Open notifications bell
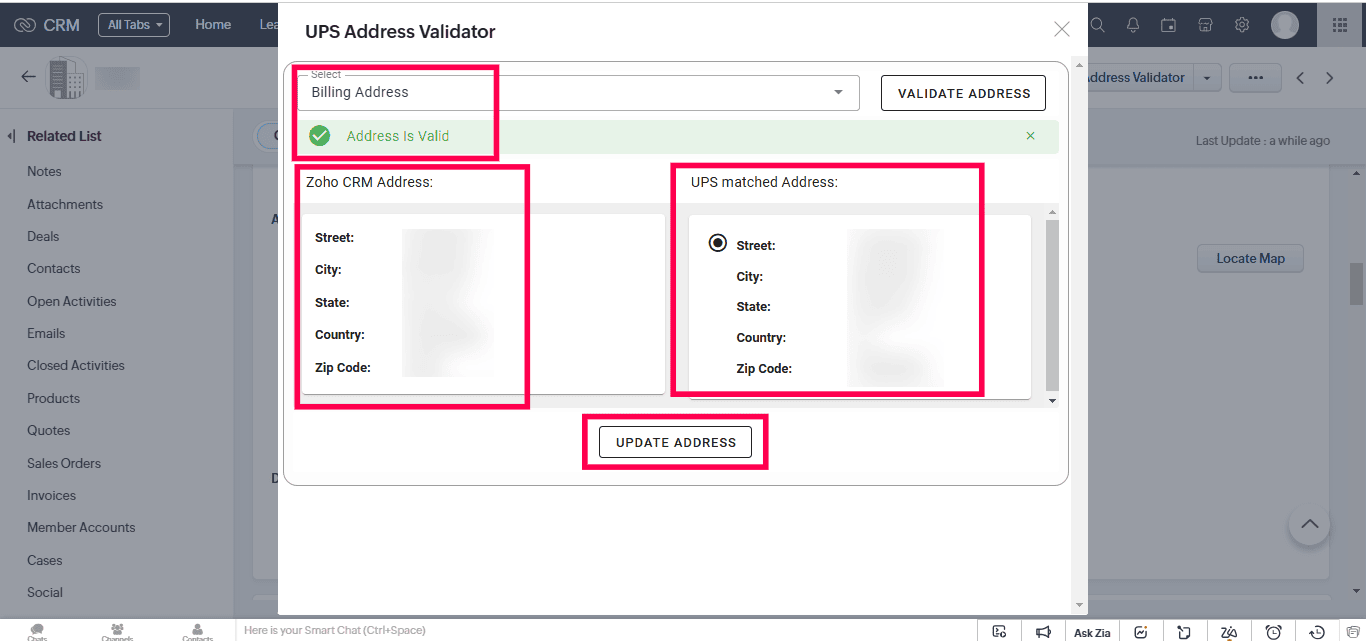The image size is (1366, 641). [1133, 25]
